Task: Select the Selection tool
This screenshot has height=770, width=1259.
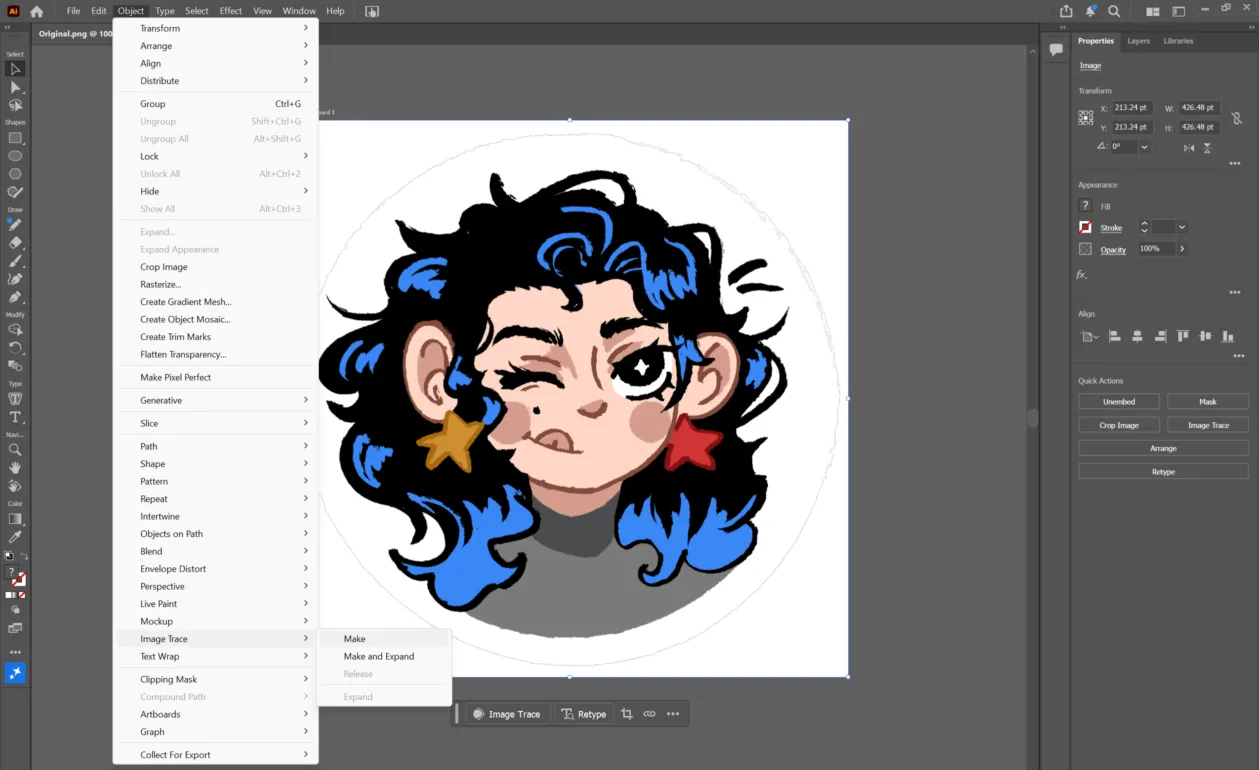Action: click(x=14, y=68)
